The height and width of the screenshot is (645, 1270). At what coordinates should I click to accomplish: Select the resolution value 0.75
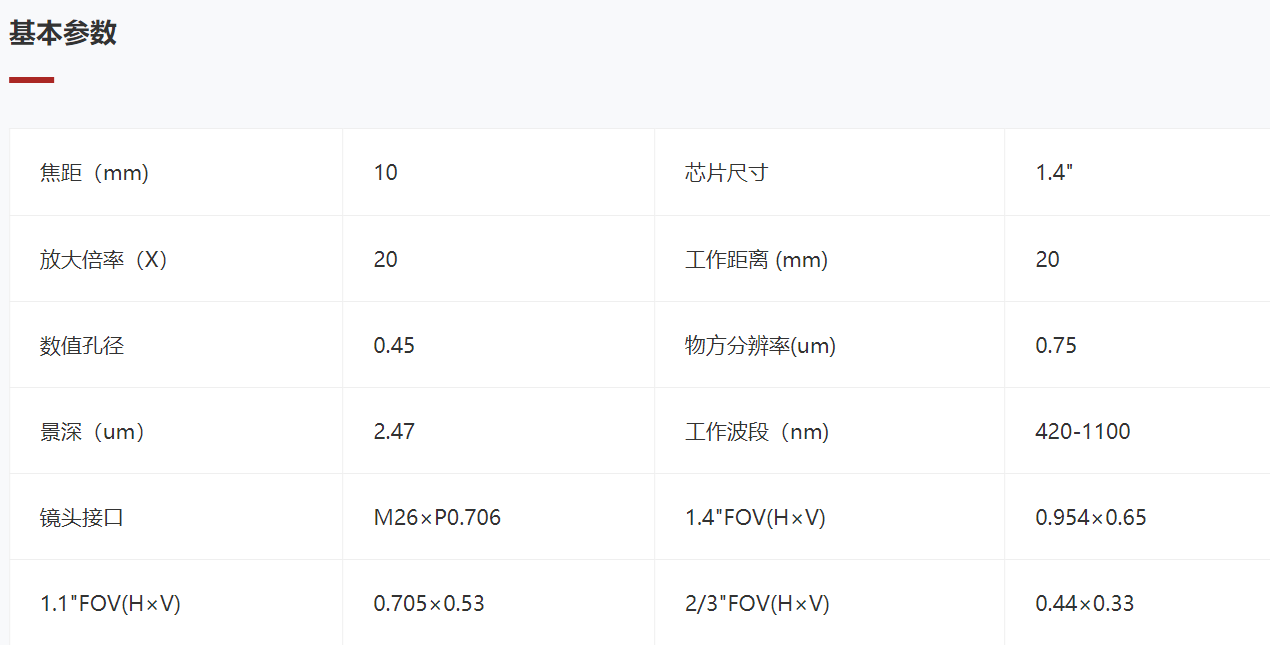tap(1056, 346)
